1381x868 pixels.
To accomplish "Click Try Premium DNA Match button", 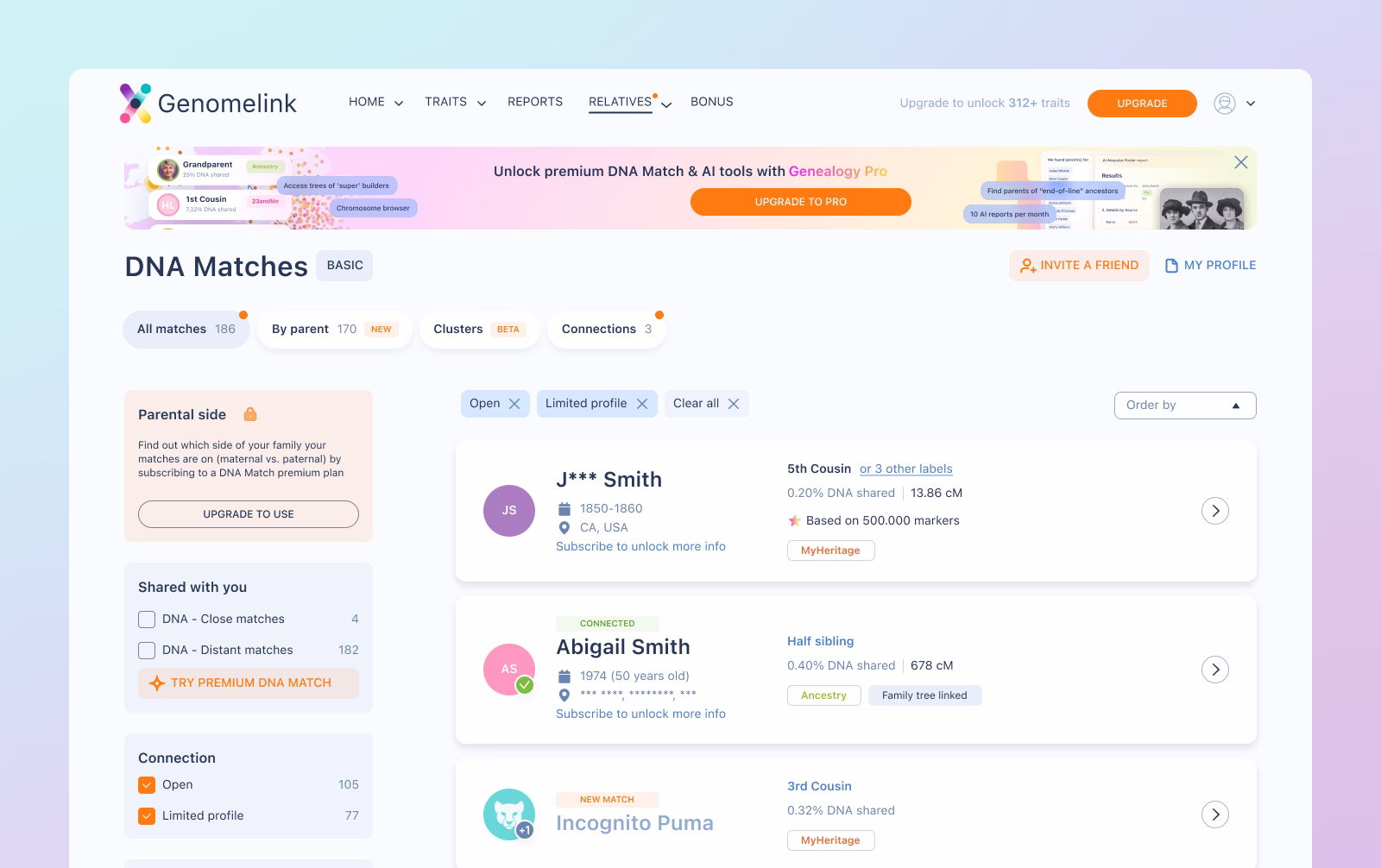I will click(249, 683).
